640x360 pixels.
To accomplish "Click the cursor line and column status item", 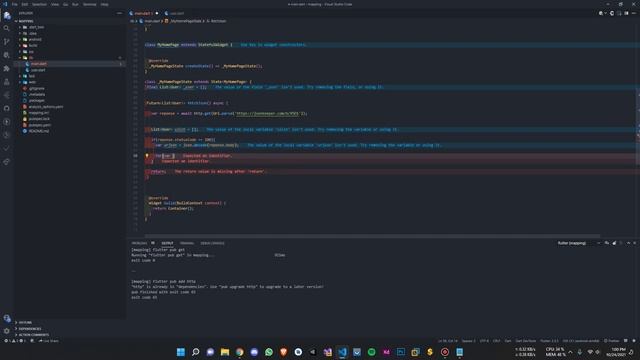I will click(448, 341).
